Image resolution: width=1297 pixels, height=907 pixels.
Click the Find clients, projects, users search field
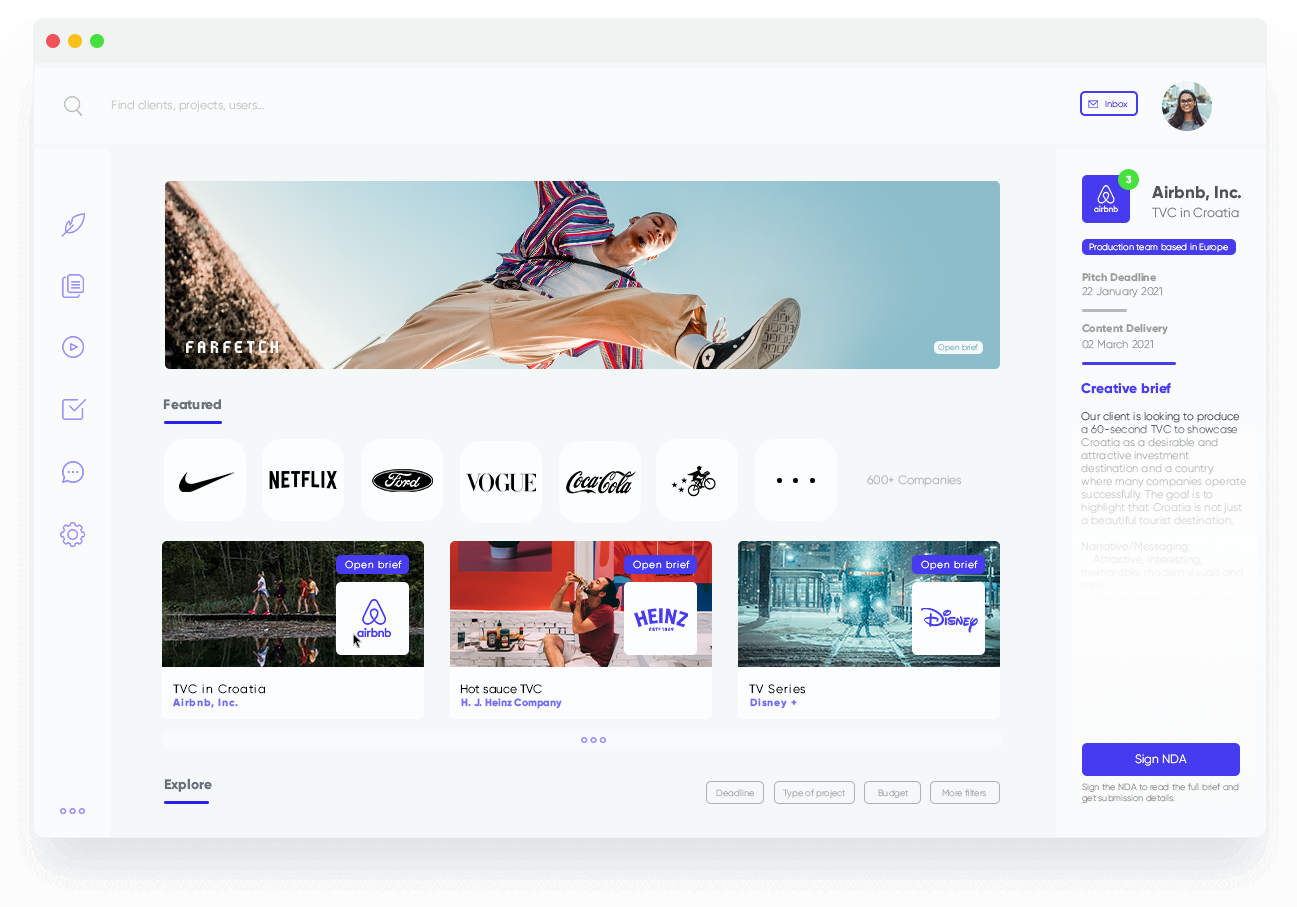coord(187,105)
